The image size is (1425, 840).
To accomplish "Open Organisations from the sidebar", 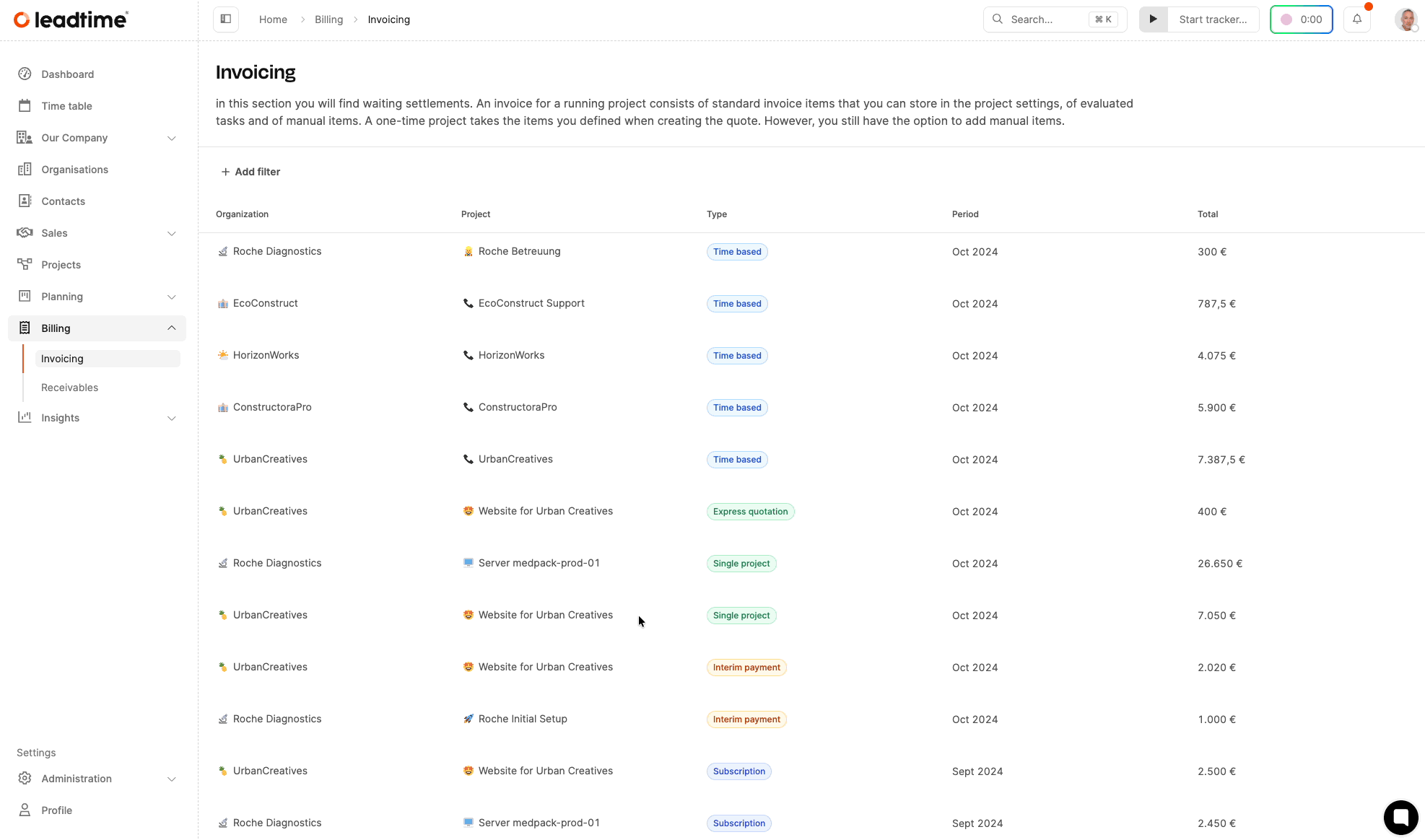I will (x=74, y=170).
